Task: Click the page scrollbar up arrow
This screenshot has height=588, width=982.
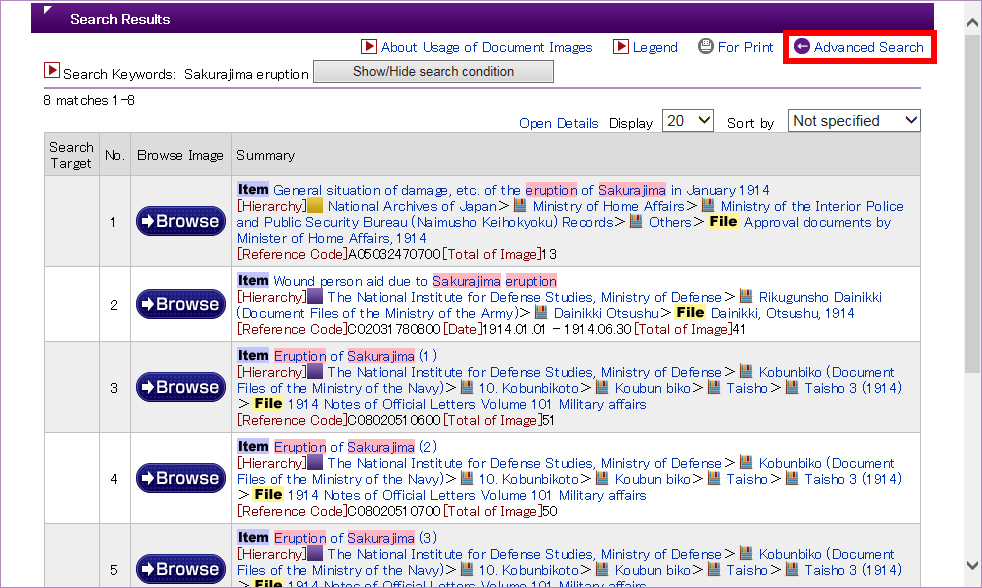Action: pos(972,23)
